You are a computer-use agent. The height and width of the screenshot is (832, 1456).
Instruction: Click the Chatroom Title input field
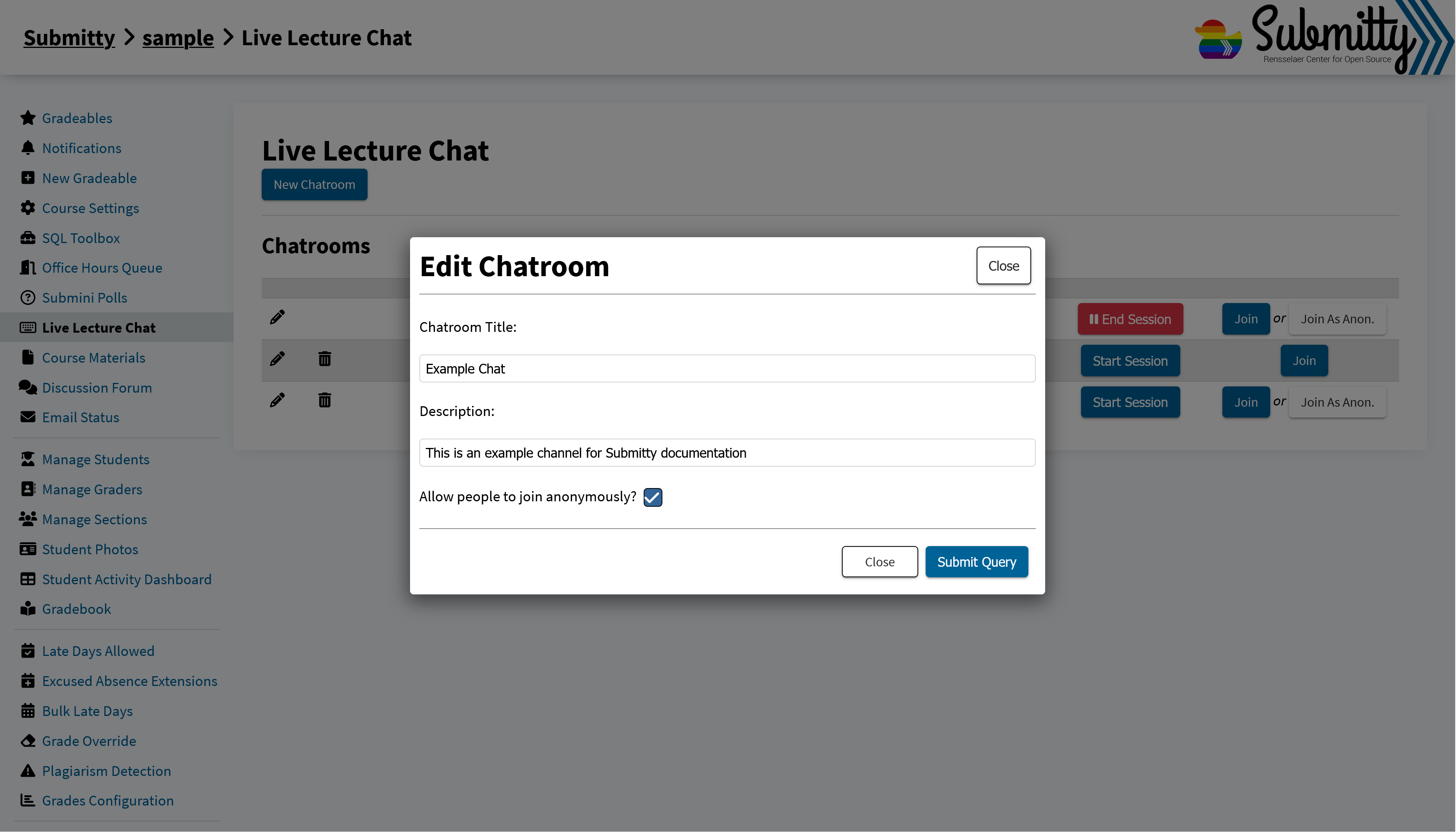click(727, 368)
